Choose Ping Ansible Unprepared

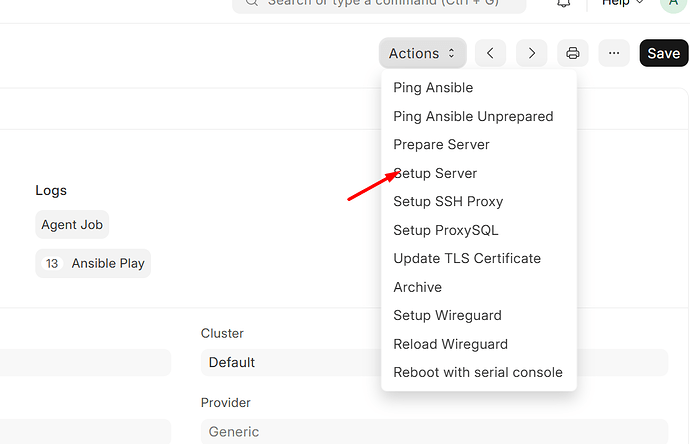pyautogui.click(x=473, y=116)
